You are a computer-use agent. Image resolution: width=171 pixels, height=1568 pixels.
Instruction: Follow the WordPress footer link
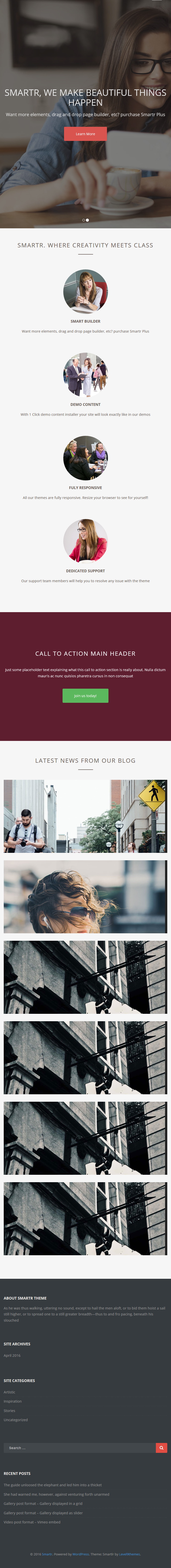(x=81, y=1554)
